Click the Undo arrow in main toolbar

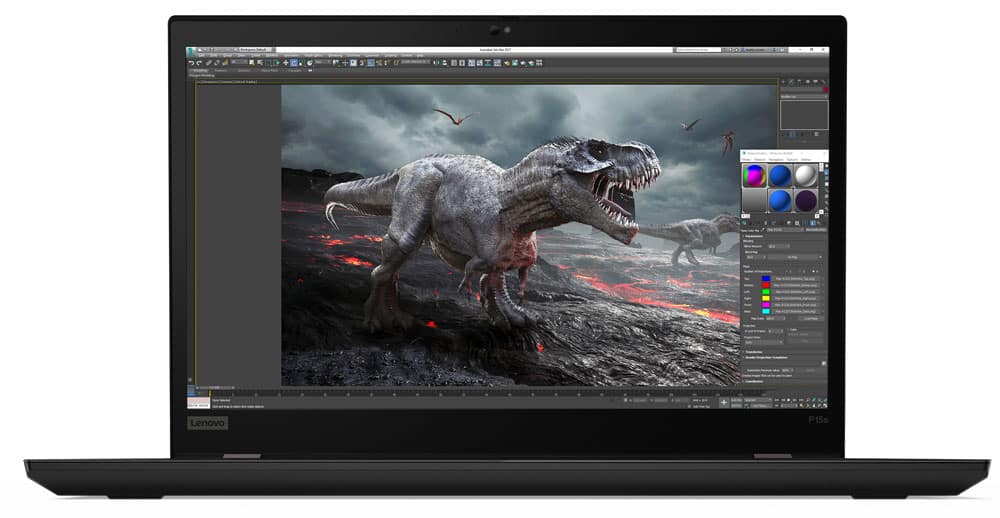pos(191,63)
